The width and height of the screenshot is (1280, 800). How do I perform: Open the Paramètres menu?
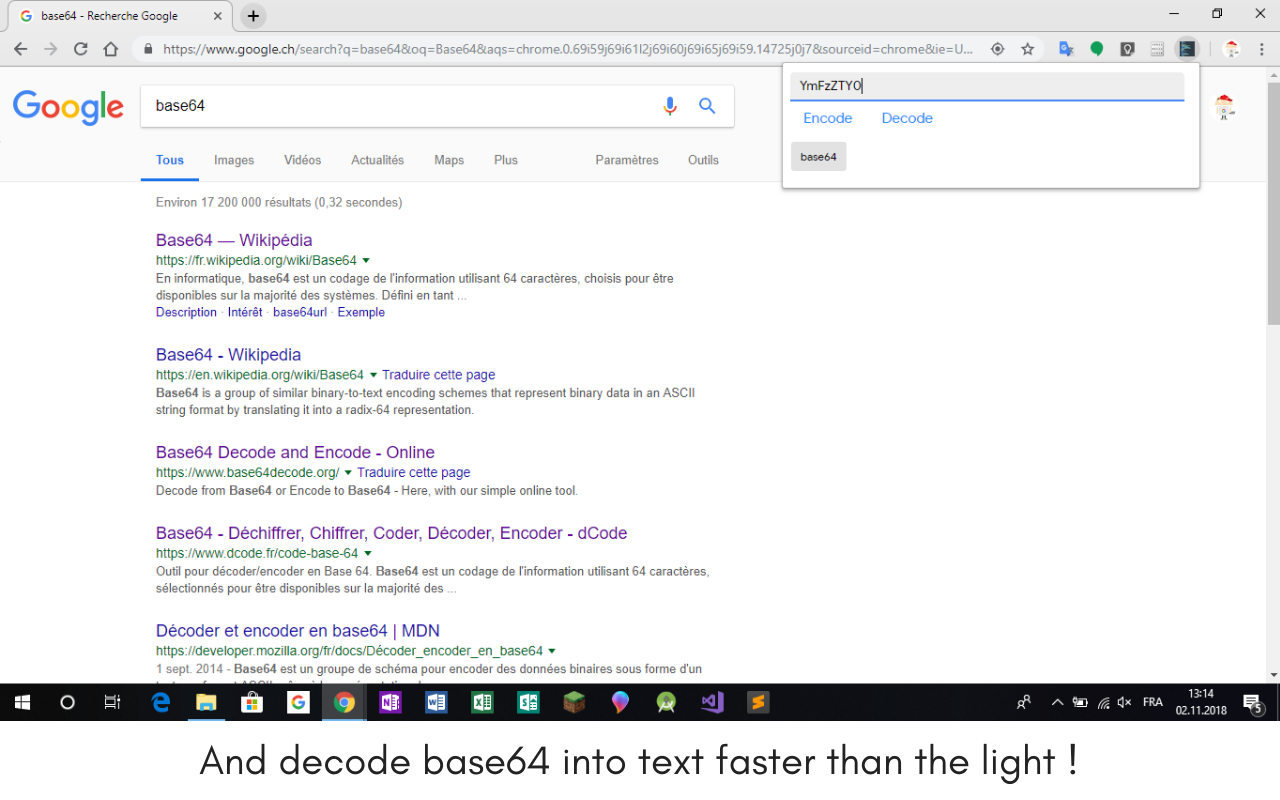click(627, 160)
